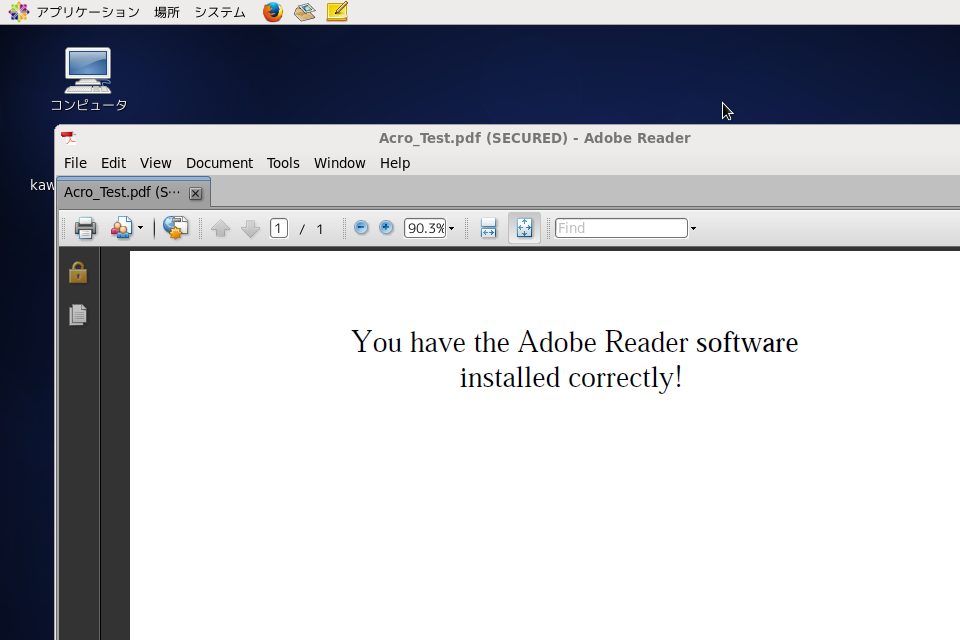960x640 pixels.
Task: Close the Acro_Test.pdf tab
Action: click(195, 193)
